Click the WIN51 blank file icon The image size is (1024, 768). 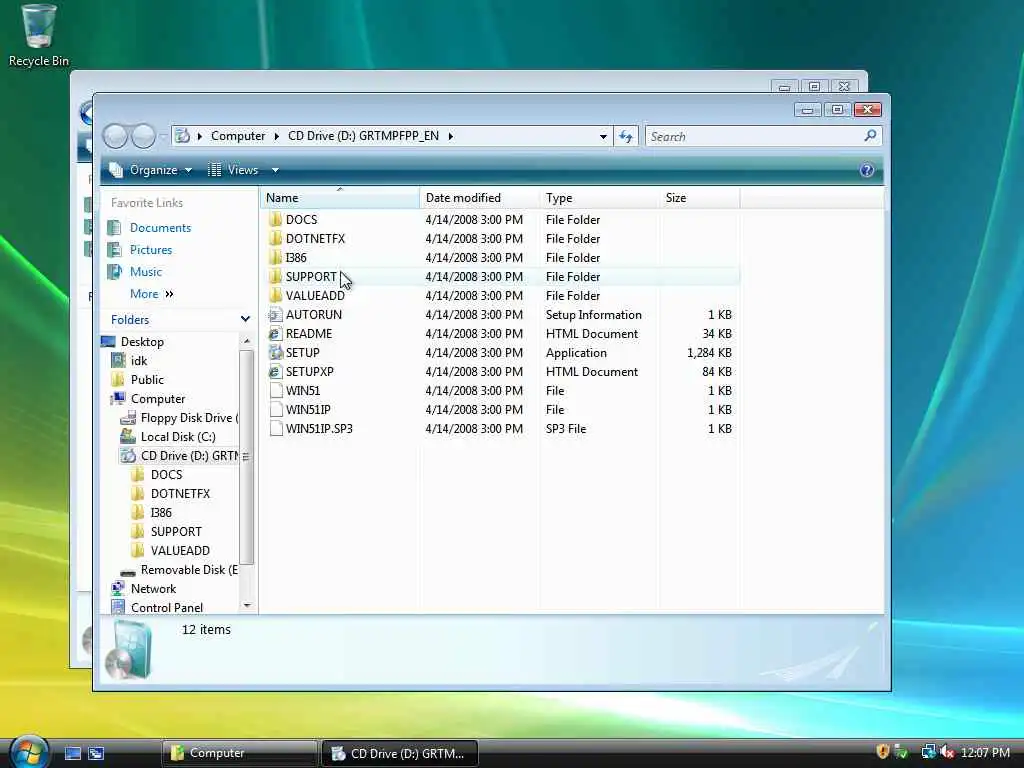[x=276, y=390]
